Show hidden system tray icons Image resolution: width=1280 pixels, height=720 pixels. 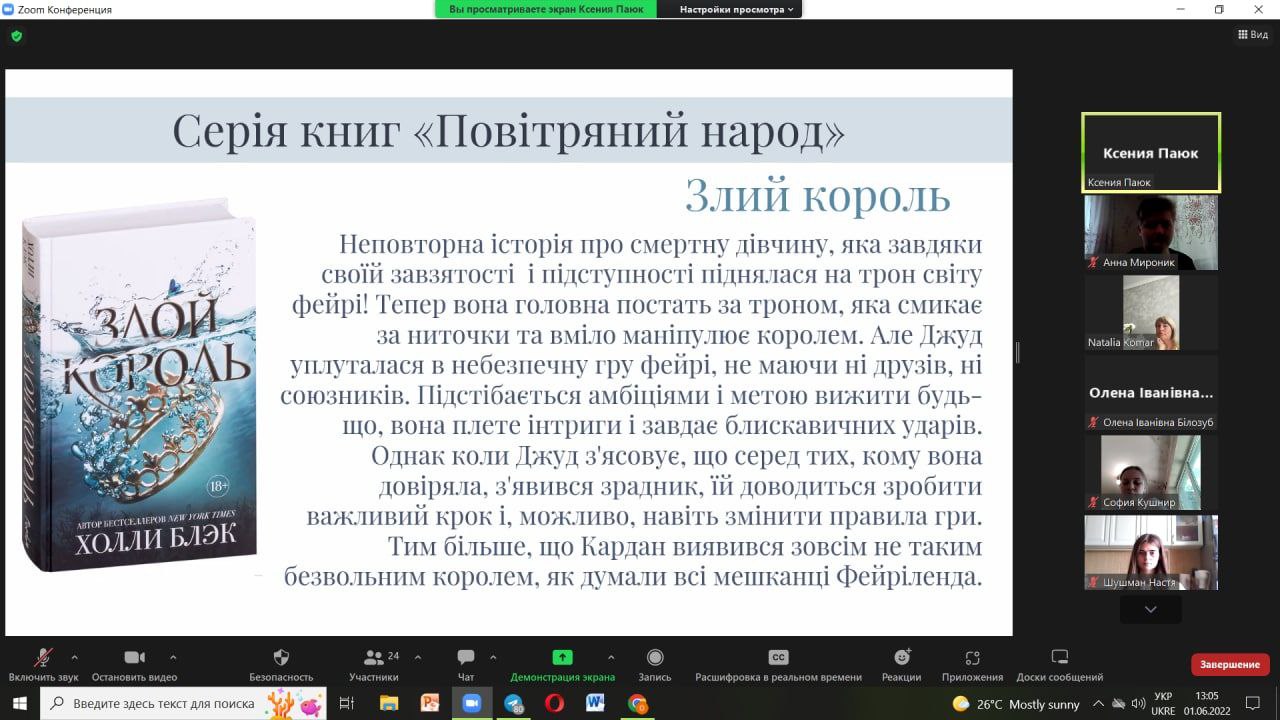tap(1098, 703)
